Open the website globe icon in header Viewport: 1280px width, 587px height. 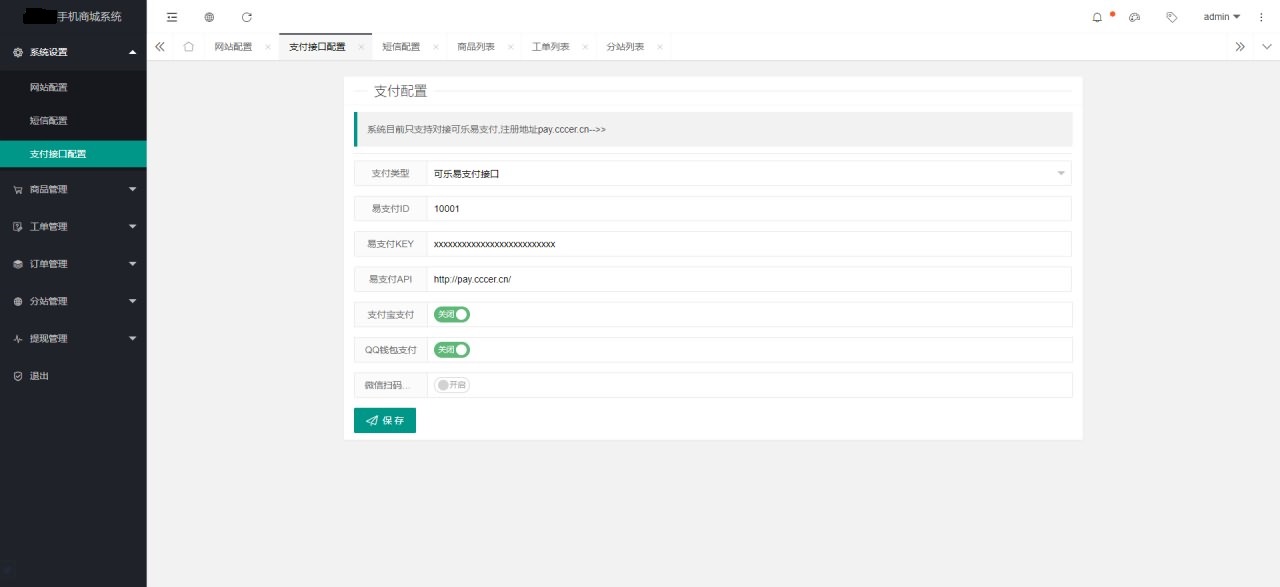tap(209, 17)
